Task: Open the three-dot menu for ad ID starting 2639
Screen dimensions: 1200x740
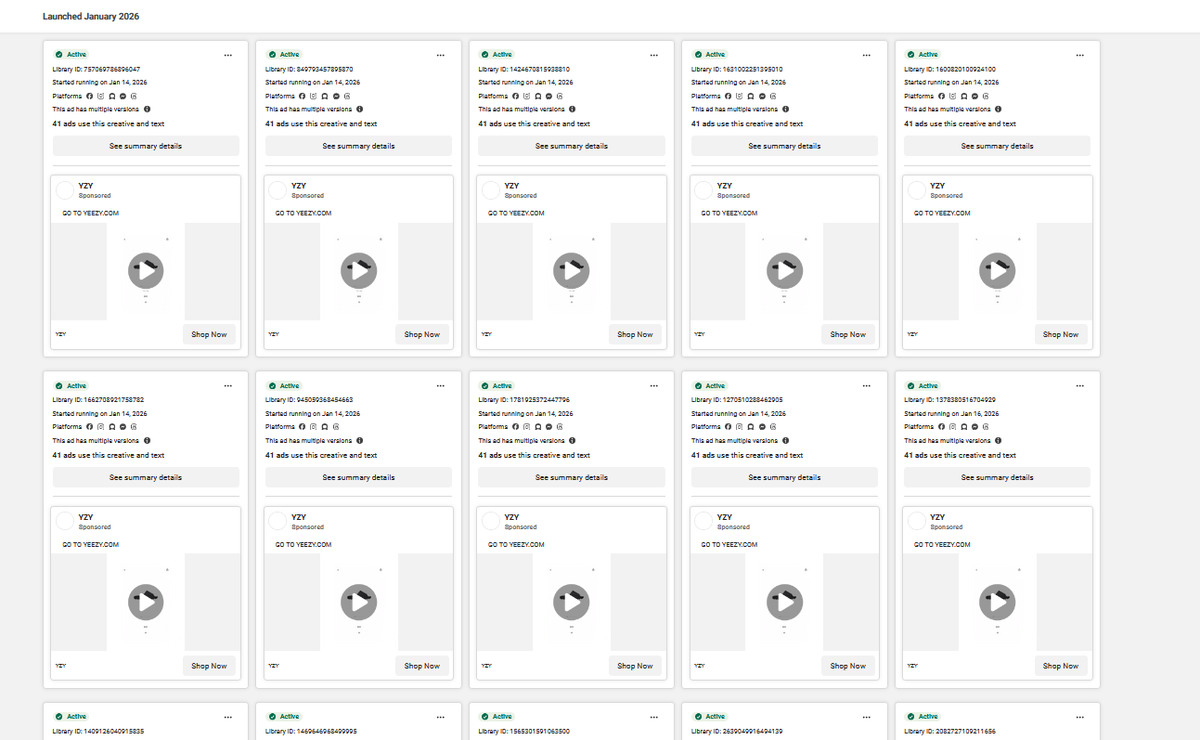Action: (x=867, y=717)
